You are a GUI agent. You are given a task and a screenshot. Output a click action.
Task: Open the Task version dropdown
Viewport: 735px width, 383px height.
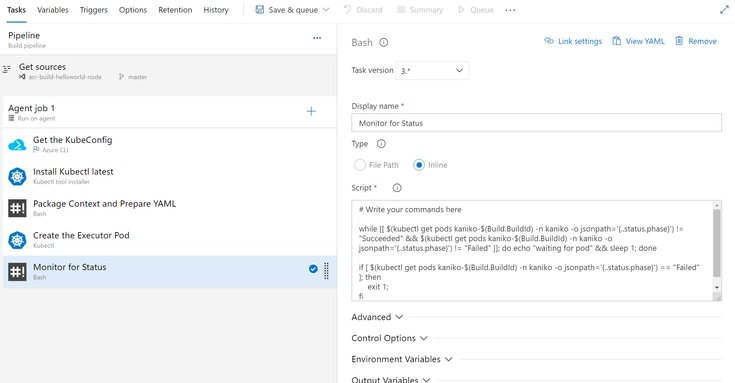tap(432, 71)
